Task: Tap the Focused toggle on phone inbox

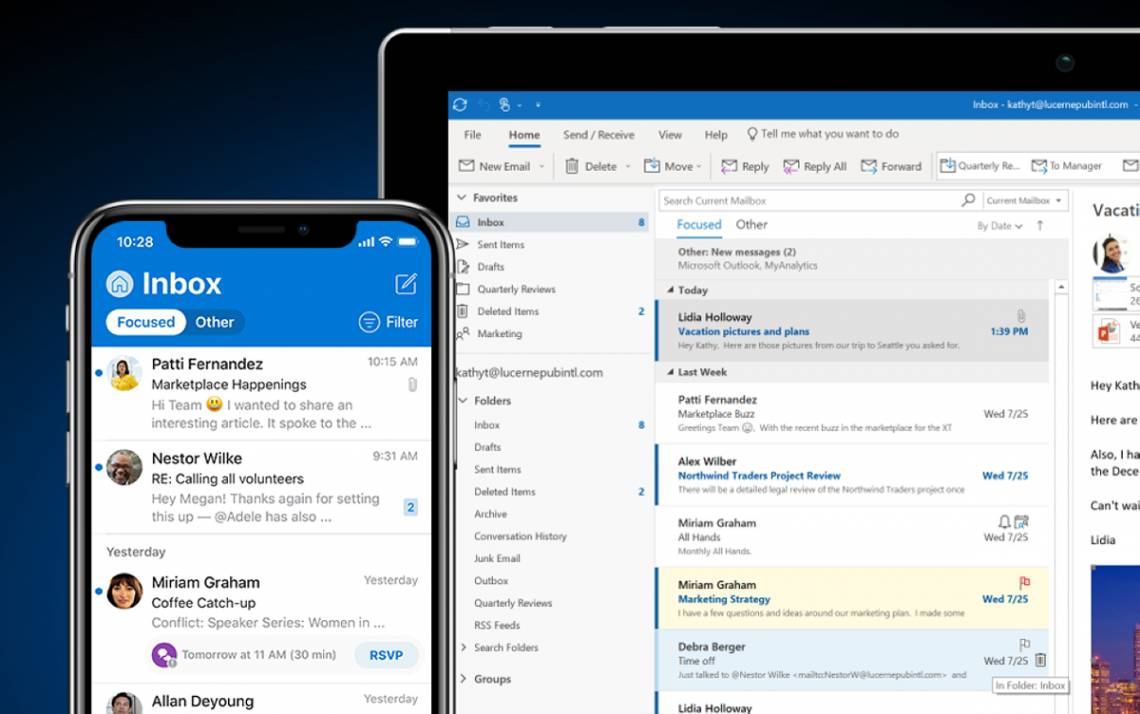Action: pyautogui.click(x=145, y=321)
